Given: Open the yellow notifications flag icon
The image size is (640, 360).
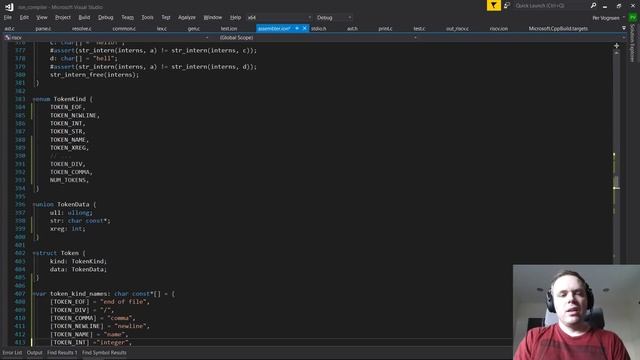Looking at the screenshot, I should pyautogui.click(x=493, y=6).
